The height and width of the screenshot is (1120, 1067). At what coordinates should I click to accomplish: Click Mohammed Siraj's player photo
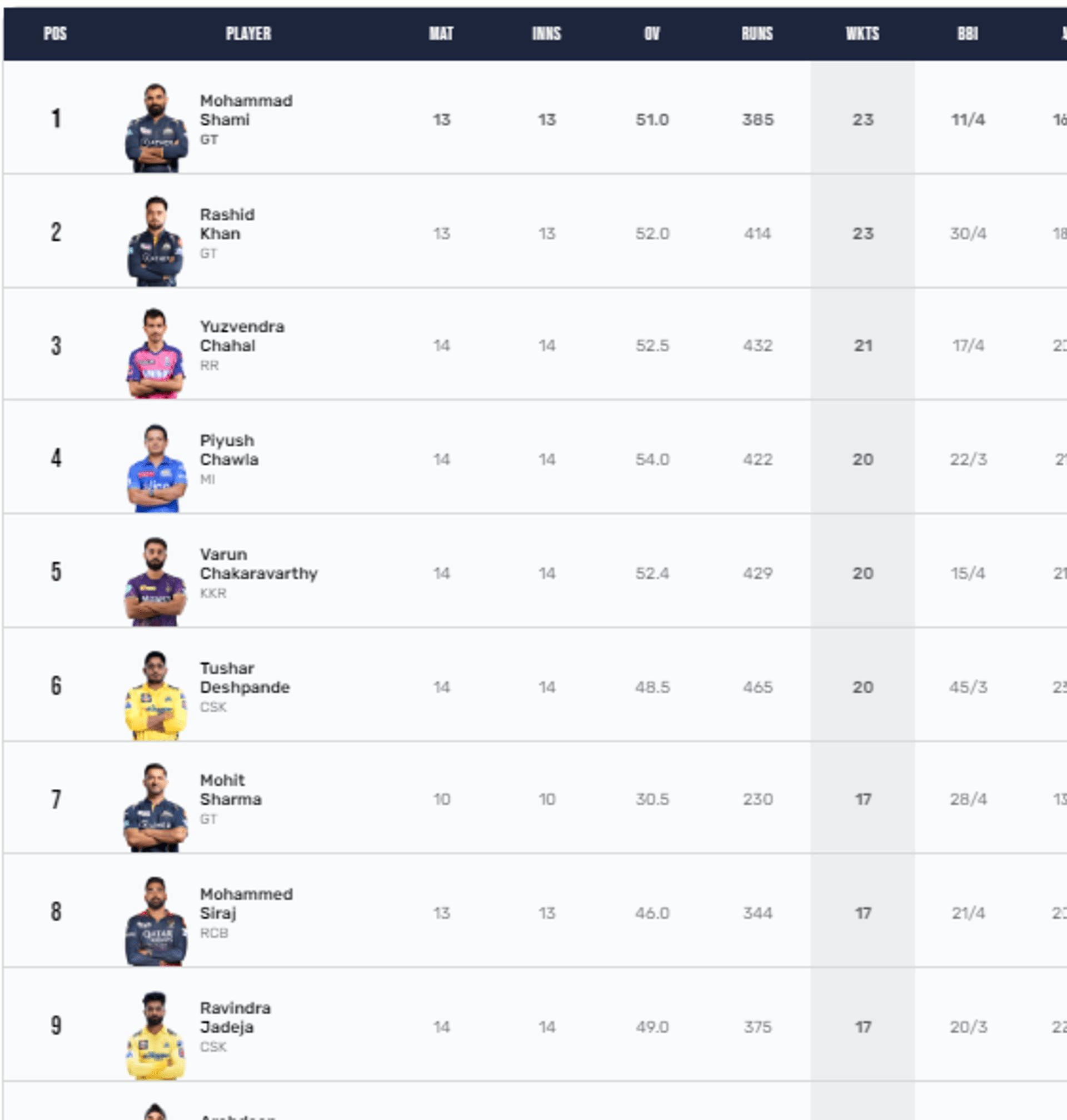pyautogui.click(x=156, y=921)
